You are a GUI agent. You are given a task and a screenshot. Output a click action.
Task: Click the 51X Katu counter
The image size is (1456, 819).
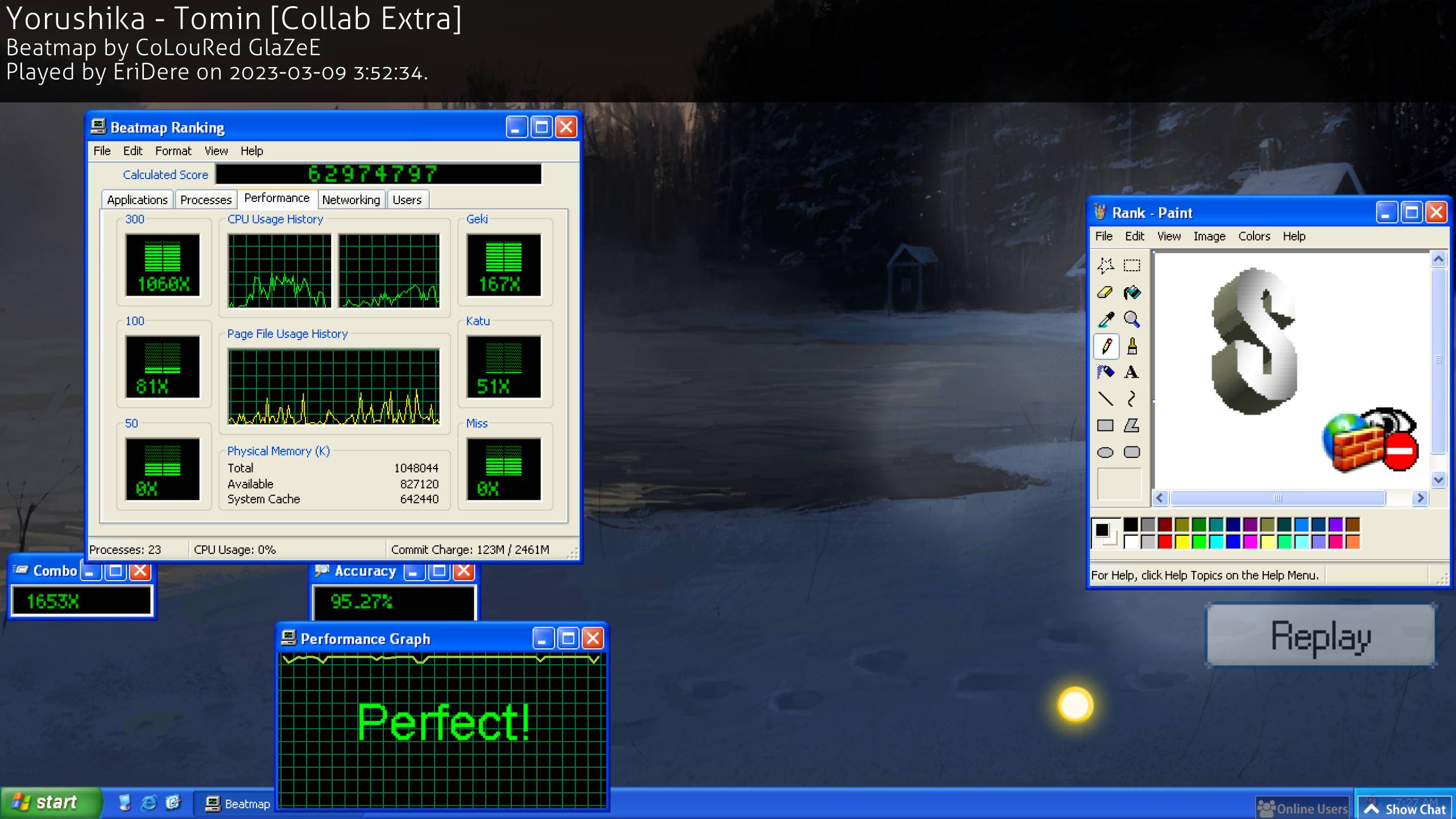coord(493,386)
